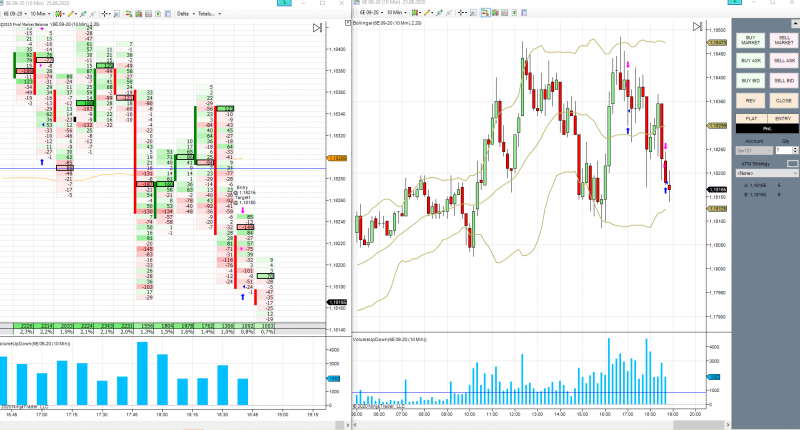Open the Totals dropdown in left chart

(x=210, y=14)
